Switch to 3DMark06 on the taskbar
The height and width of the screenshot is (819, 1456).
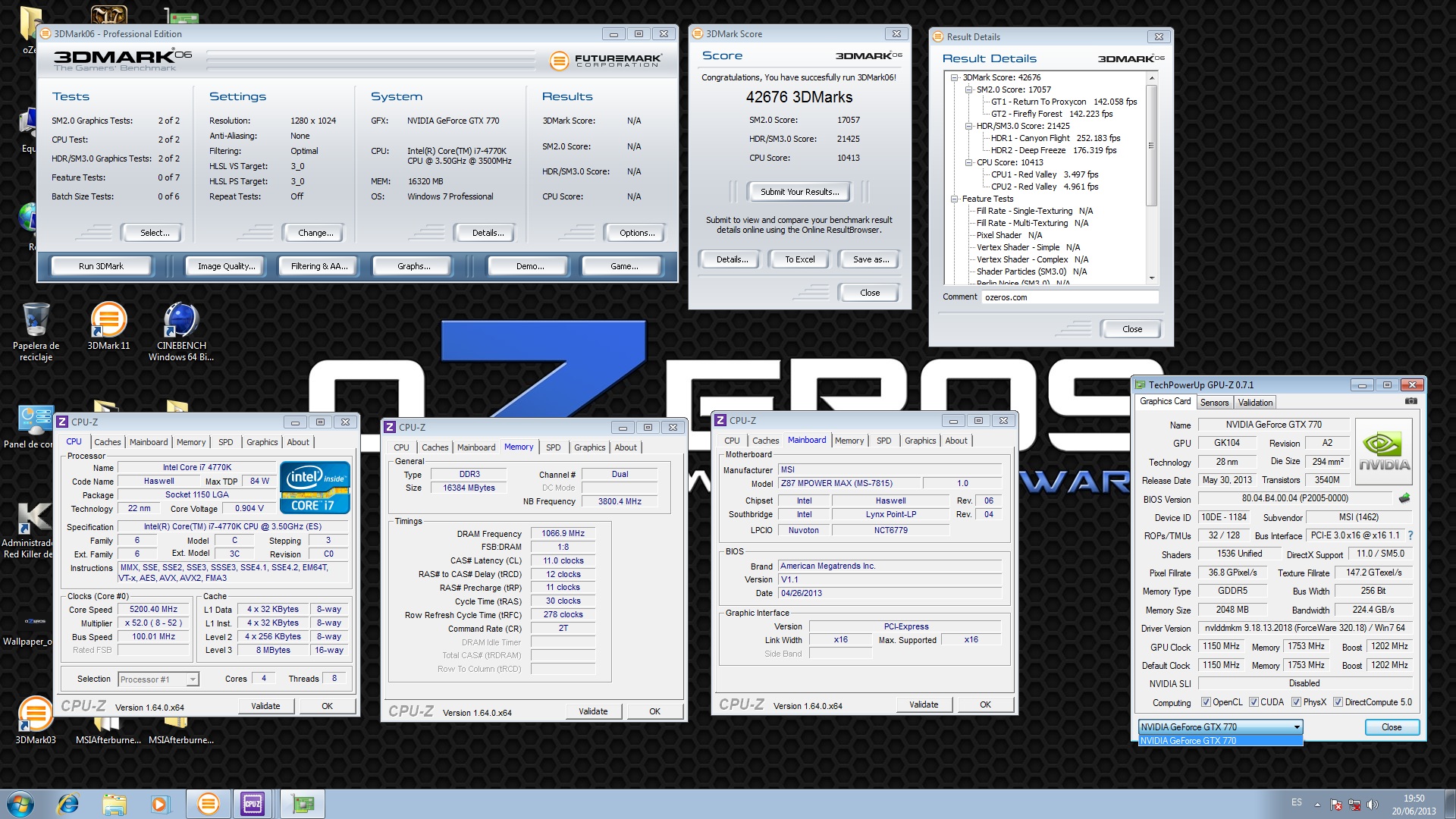208,804
